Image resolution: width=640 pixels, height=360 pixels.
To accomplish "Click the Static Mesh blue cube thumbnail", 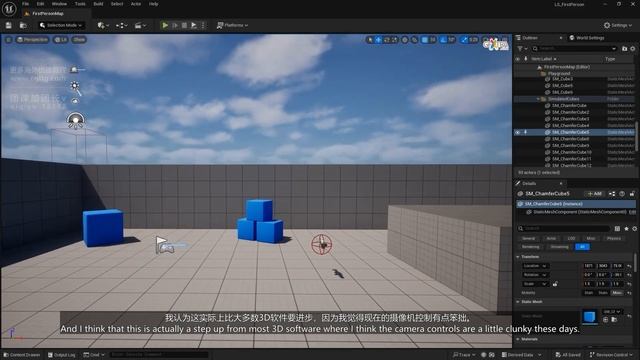I will pyautogui.click(x=589, y=316).
